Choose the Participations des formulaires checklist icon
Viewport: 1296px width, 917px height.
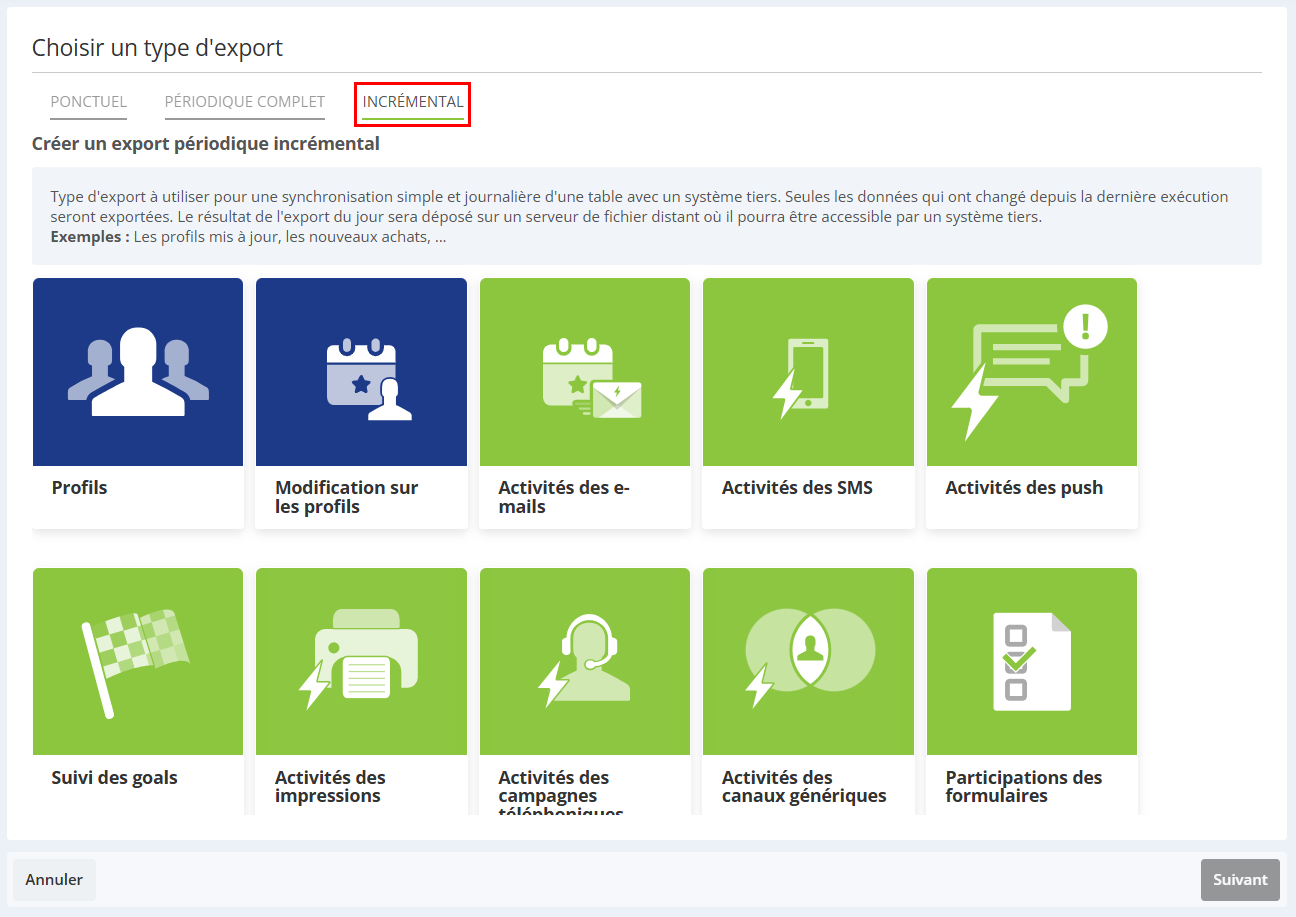click(1032, 661)
